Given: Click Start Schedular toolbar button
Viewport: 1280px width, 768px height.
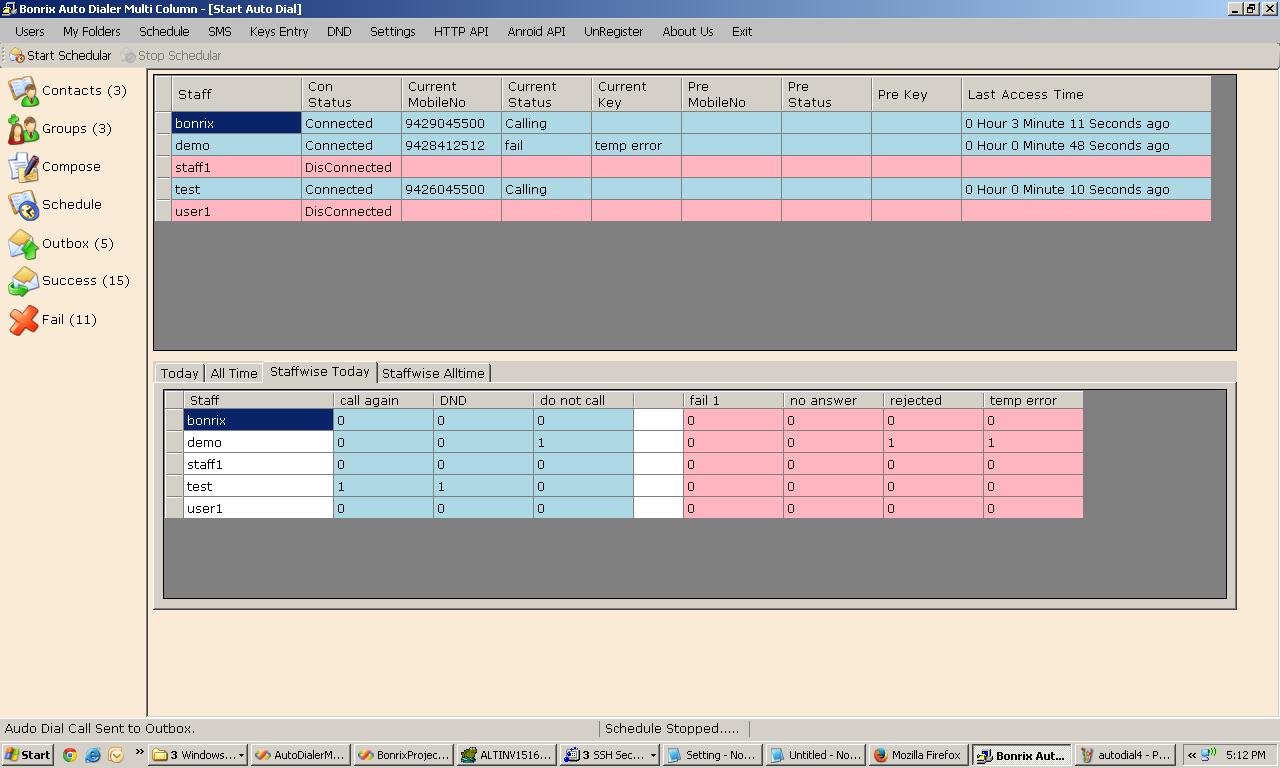Looking at the screenshot, I should pyautogui.click(x=61, y=56).
